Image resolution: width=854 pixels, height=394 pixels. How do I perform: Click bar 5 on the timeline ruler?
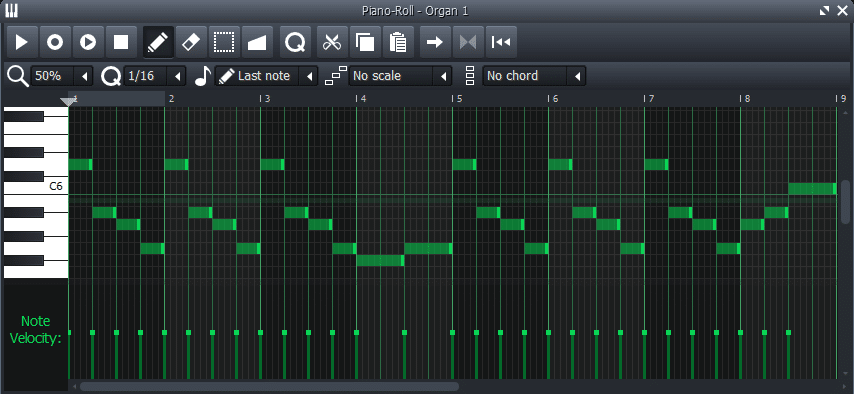coord(458,99)
